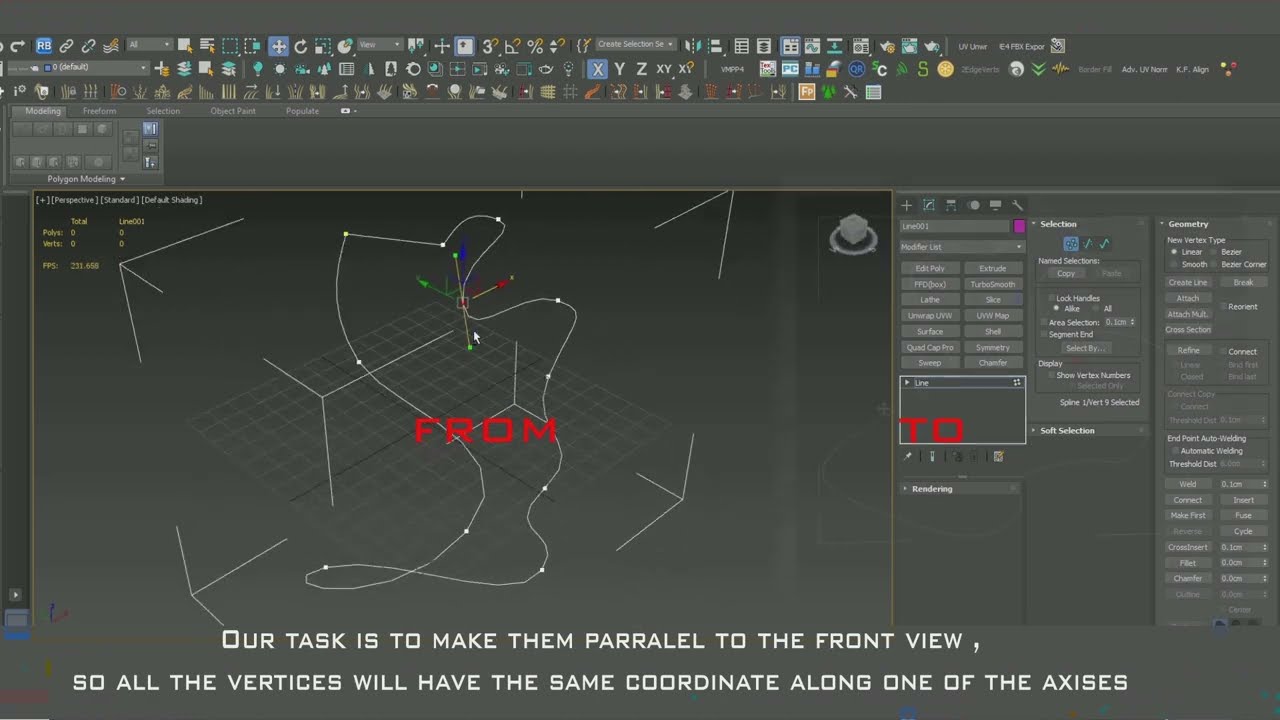Restrict to Y axis constraint button

click(x=619, y=69)
